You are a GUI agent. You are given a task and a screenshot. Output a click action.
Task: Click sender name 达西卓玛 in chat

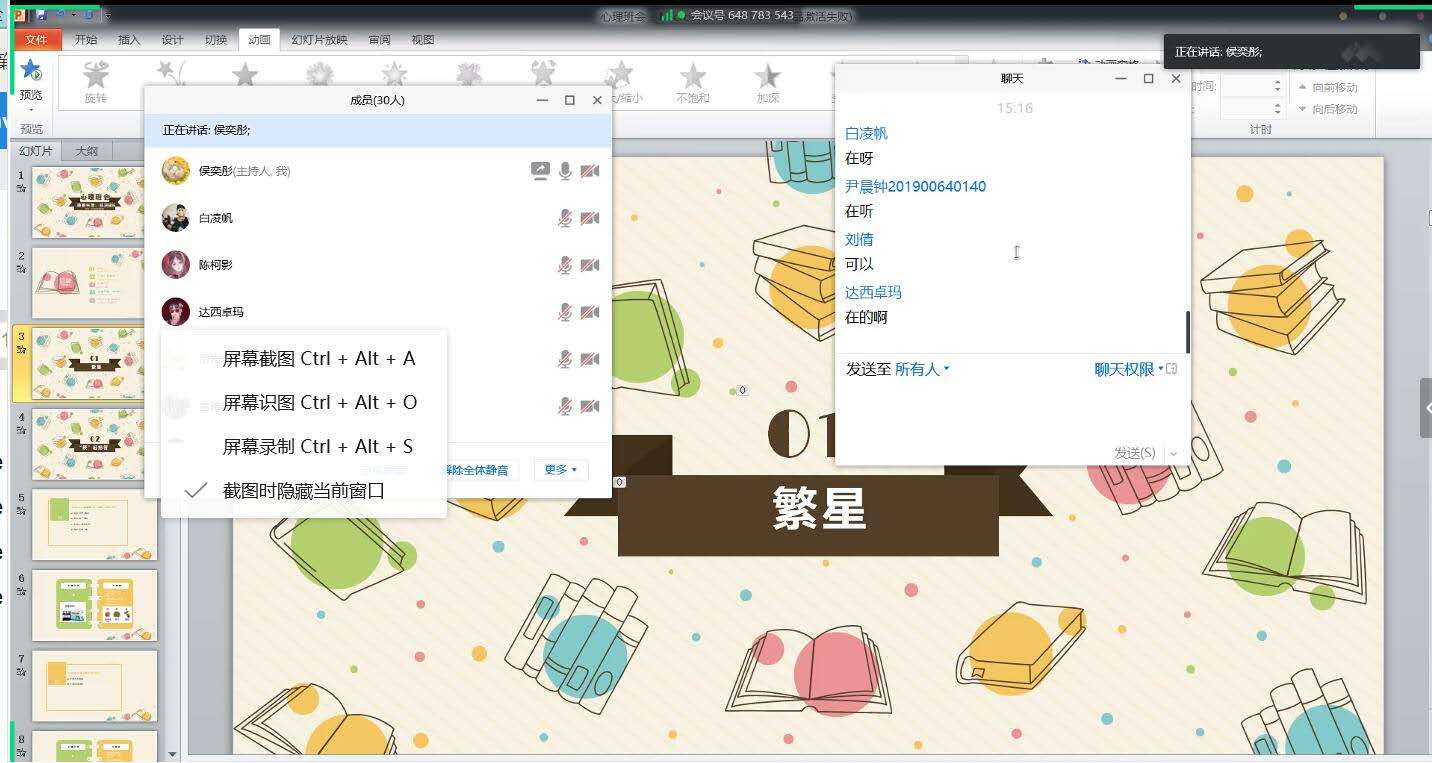pos(873,292)
